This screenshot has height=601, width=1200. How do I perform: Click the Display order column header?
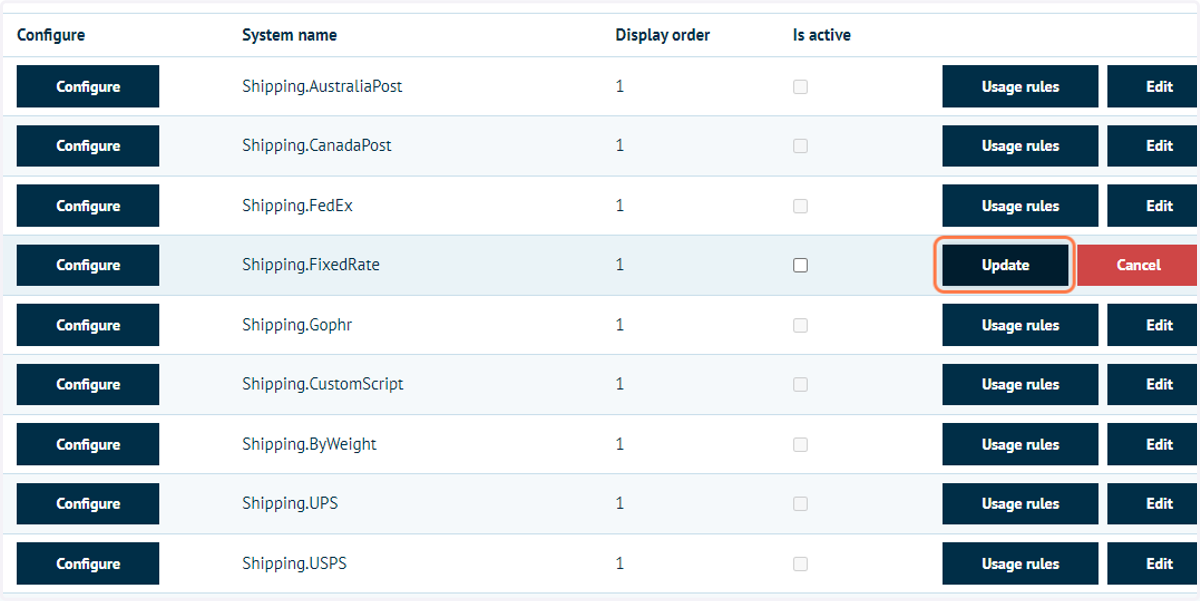point(663,35)
